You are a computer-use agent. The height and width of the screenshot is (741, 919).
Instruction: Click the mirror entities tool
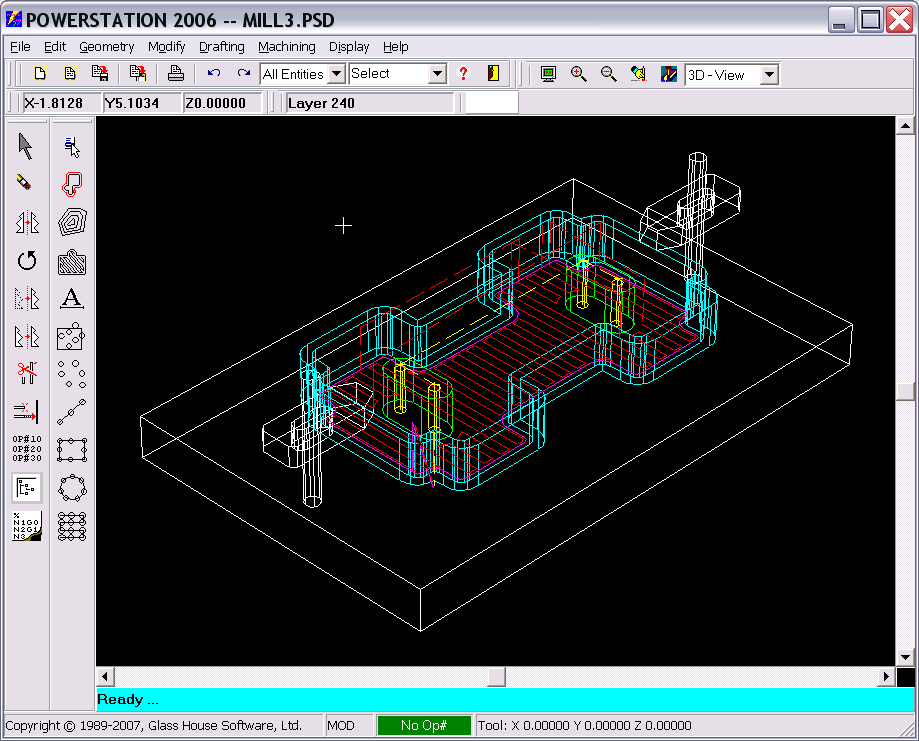[x=27, y=223]
